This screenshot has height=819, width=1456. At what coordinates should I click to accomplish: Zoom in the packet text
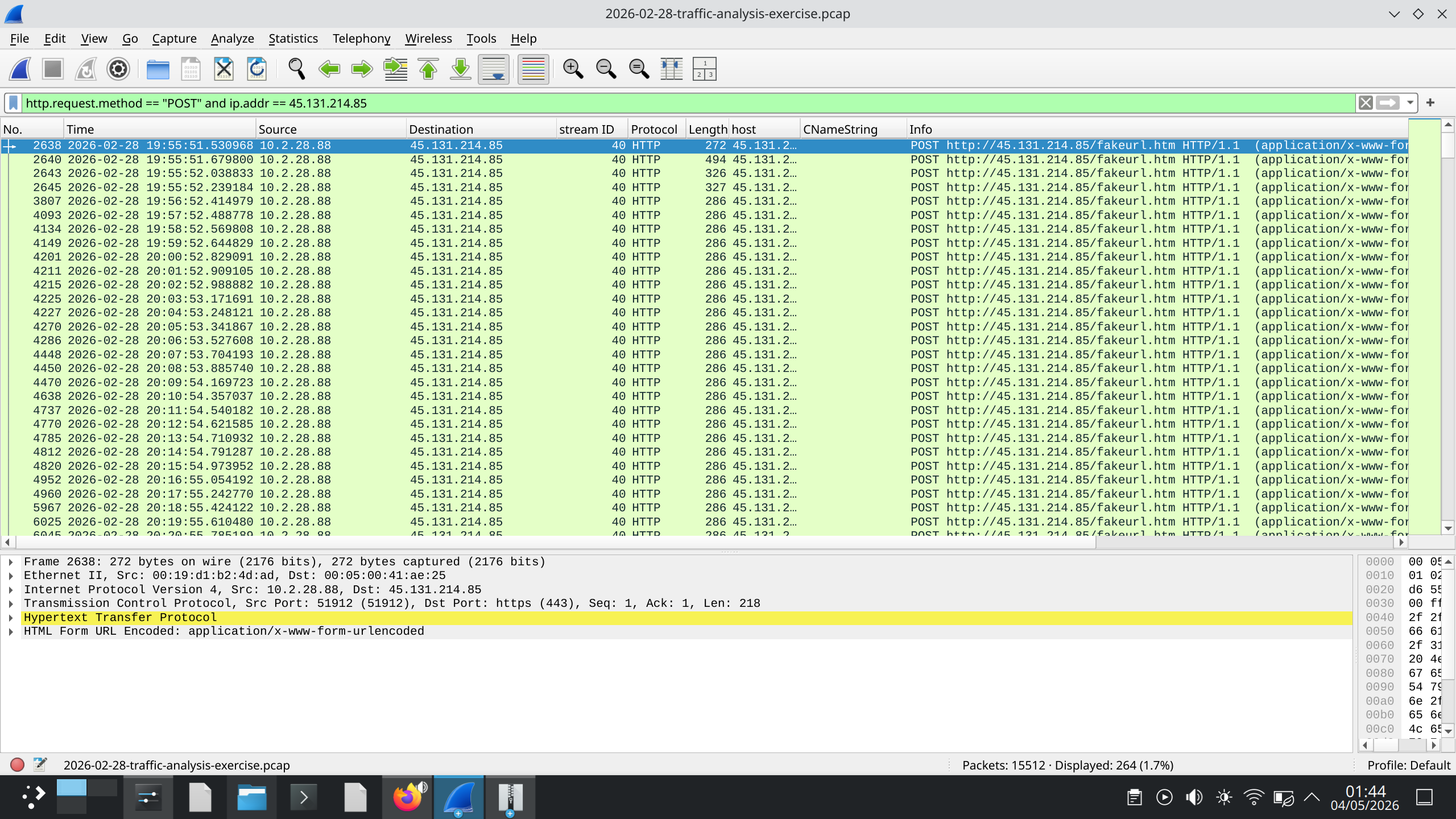573,69
